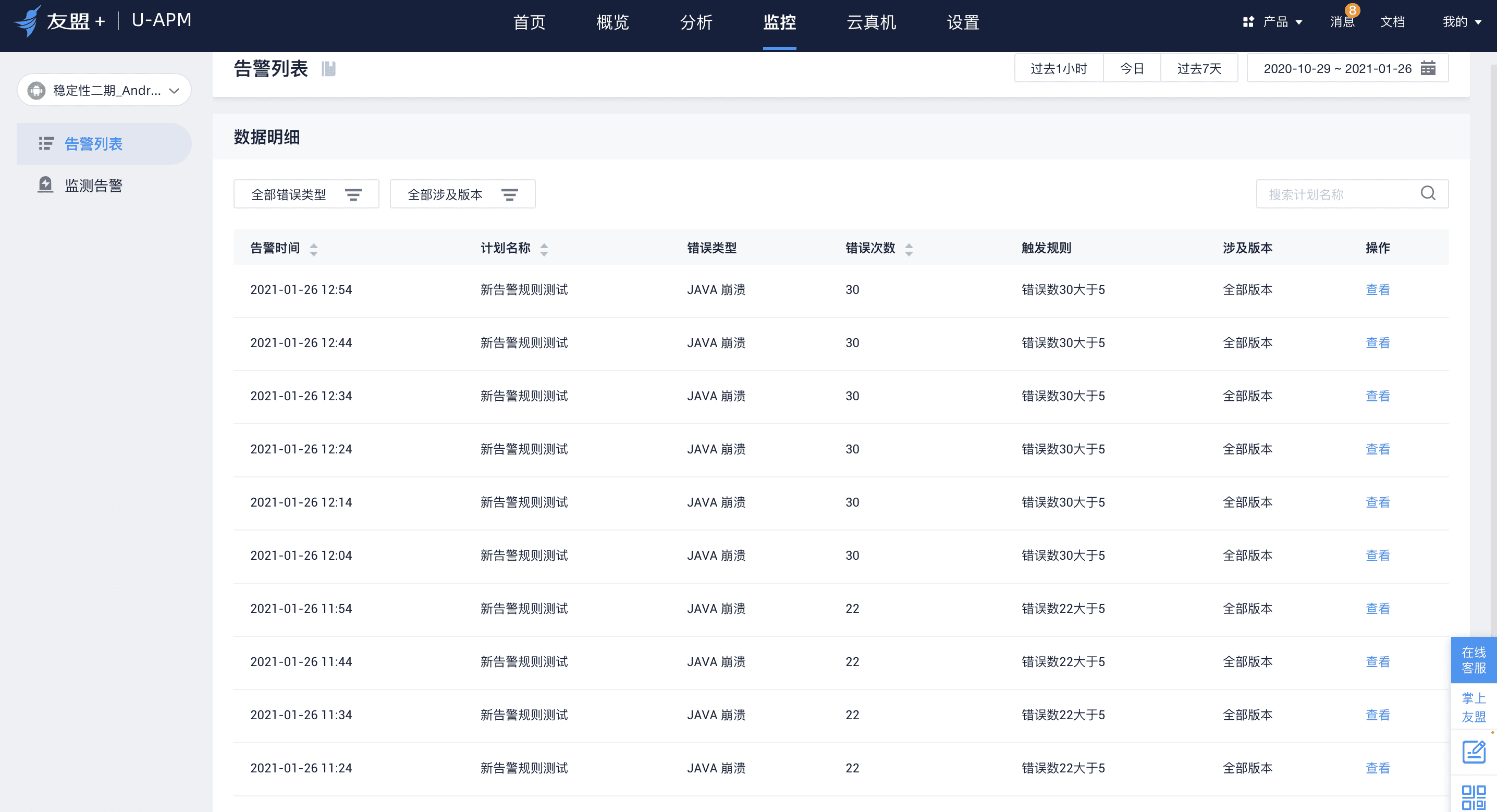Screen dimensions: 1497x812
Task: Click the U-APM product name
Action: click(x=162, y=20)
